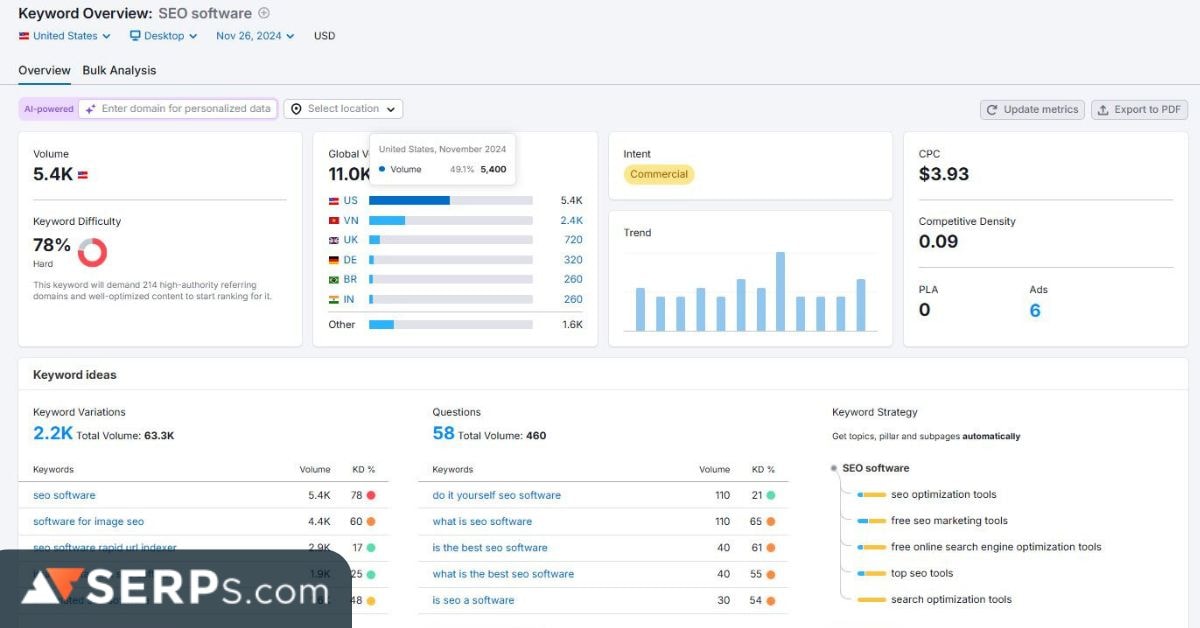Open the Desktop device dropdown
The image size is (1200, 628).
tap(163, 36)
